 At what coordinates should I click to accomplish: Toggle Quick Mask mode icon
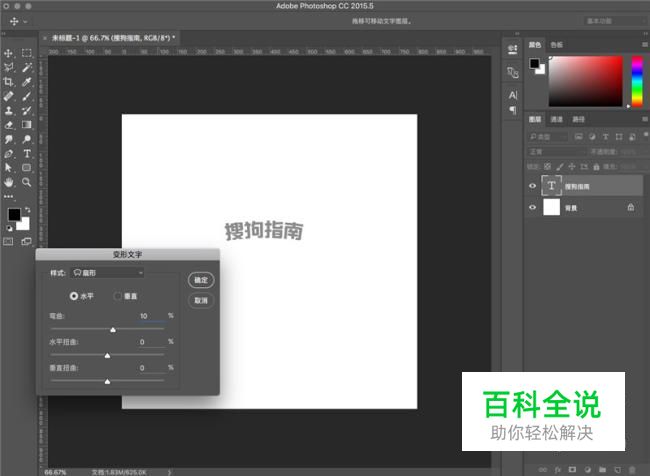pos(8,241)
